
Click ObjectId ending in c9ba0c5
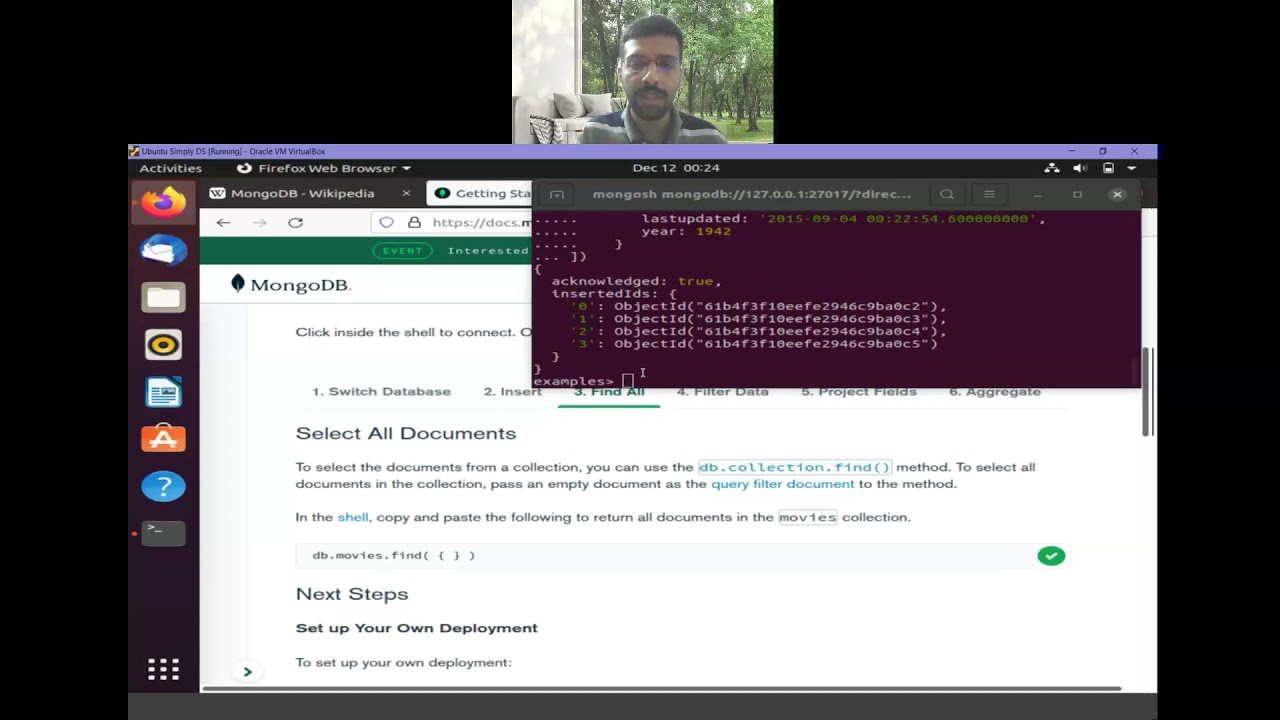click(x=776, y=344)
